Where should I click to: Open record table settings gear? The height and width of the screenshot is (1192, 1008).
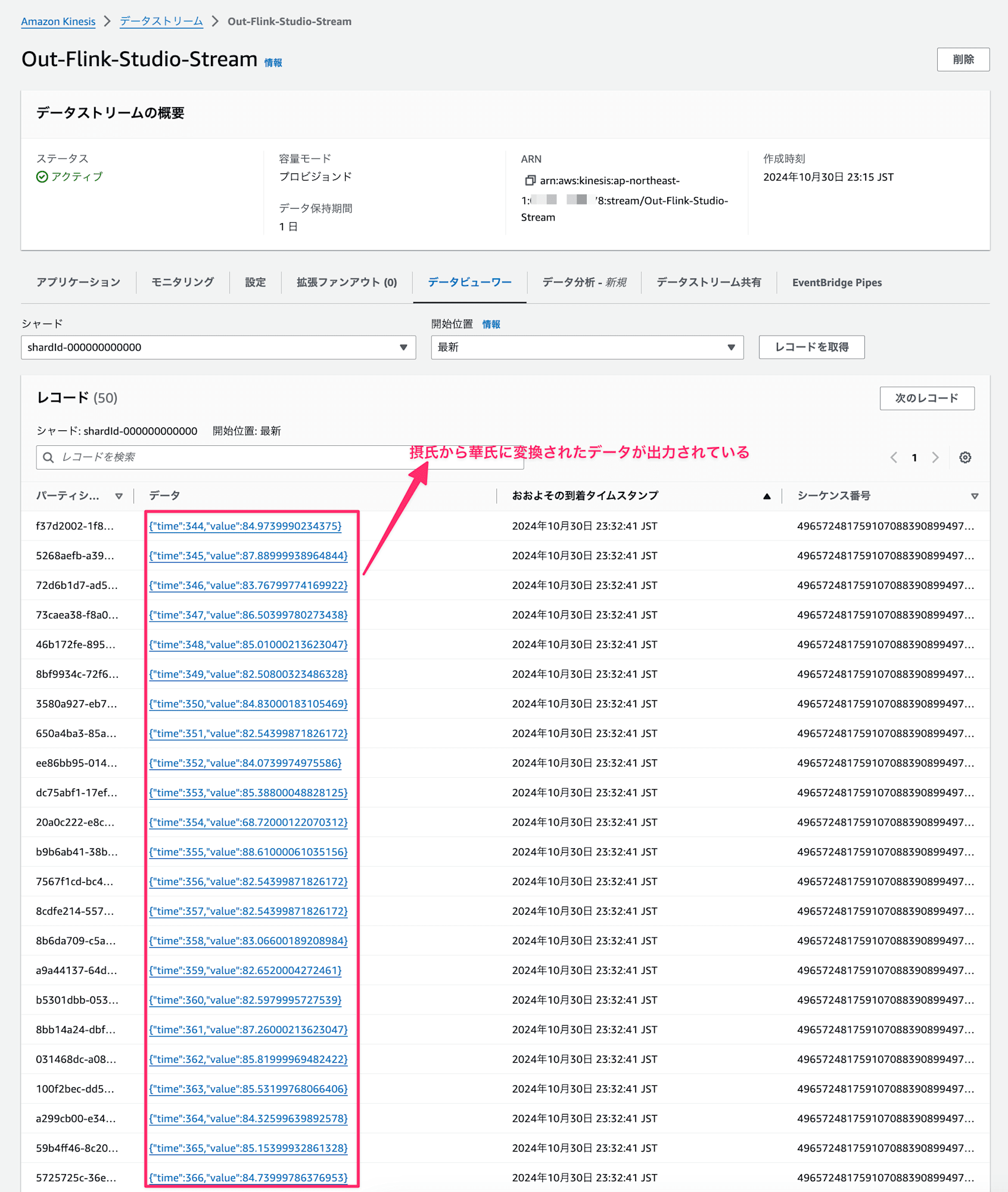tap(965, 457)
